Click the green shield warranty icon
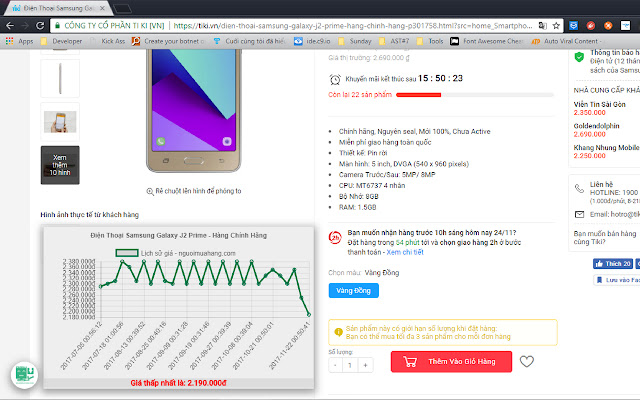Viewport: 640px width, 400px height. [579, 57]
